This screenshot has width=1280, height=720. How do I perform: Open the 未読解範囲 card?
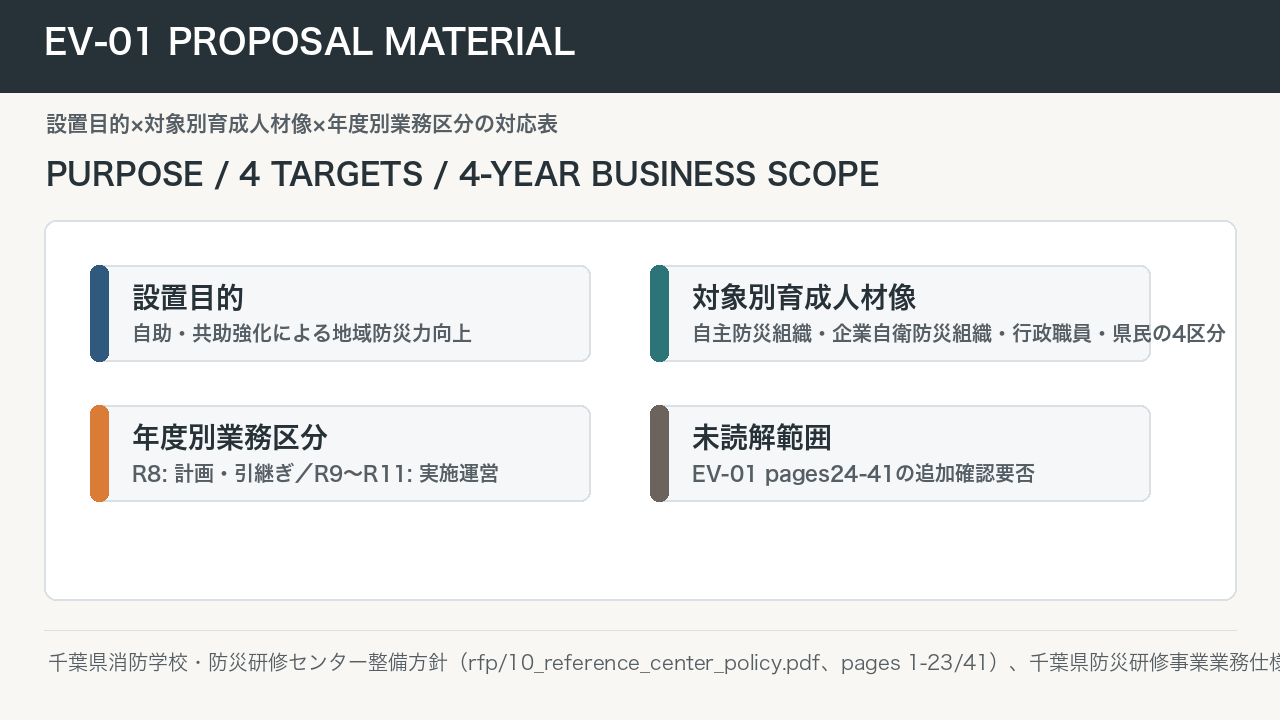click(x=900, y=454)
